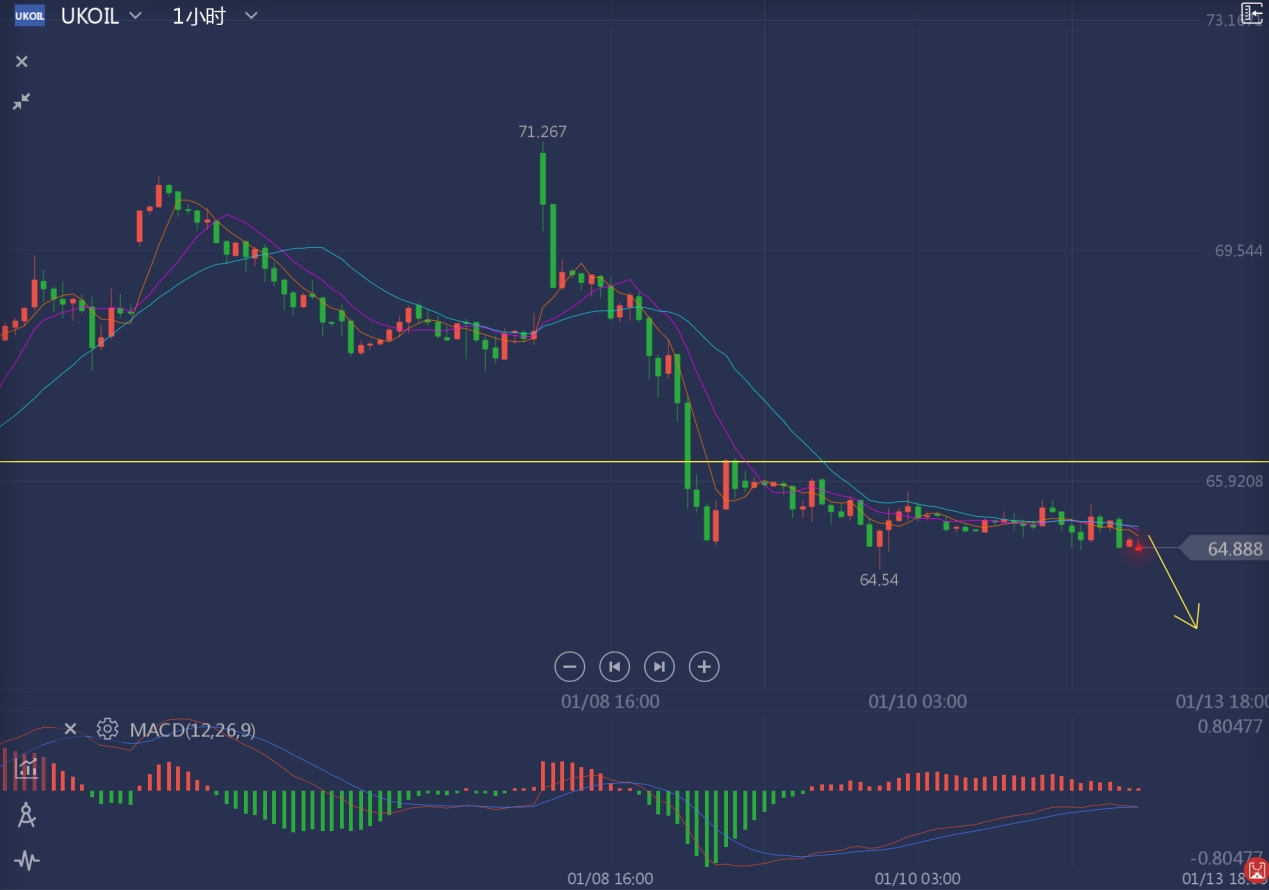
Task: Click the pulse waveform icon
Action: click(27, 860)
